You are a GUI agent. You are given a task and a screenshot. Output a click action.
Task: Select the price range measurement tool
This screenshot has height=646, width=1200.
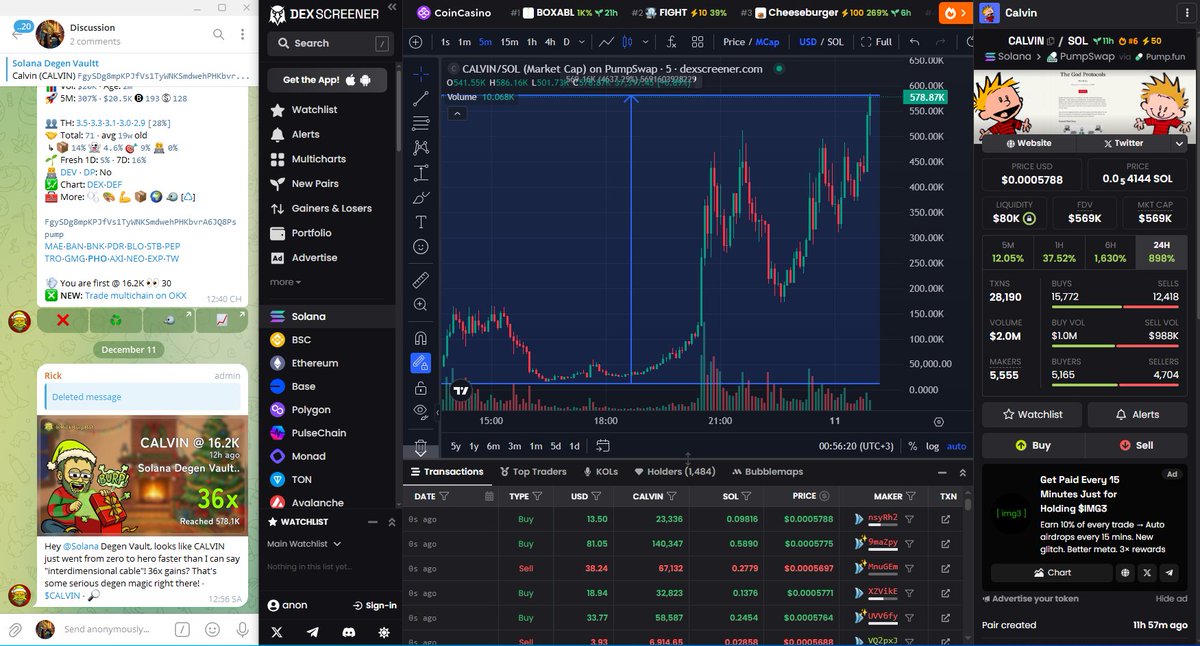421,172
